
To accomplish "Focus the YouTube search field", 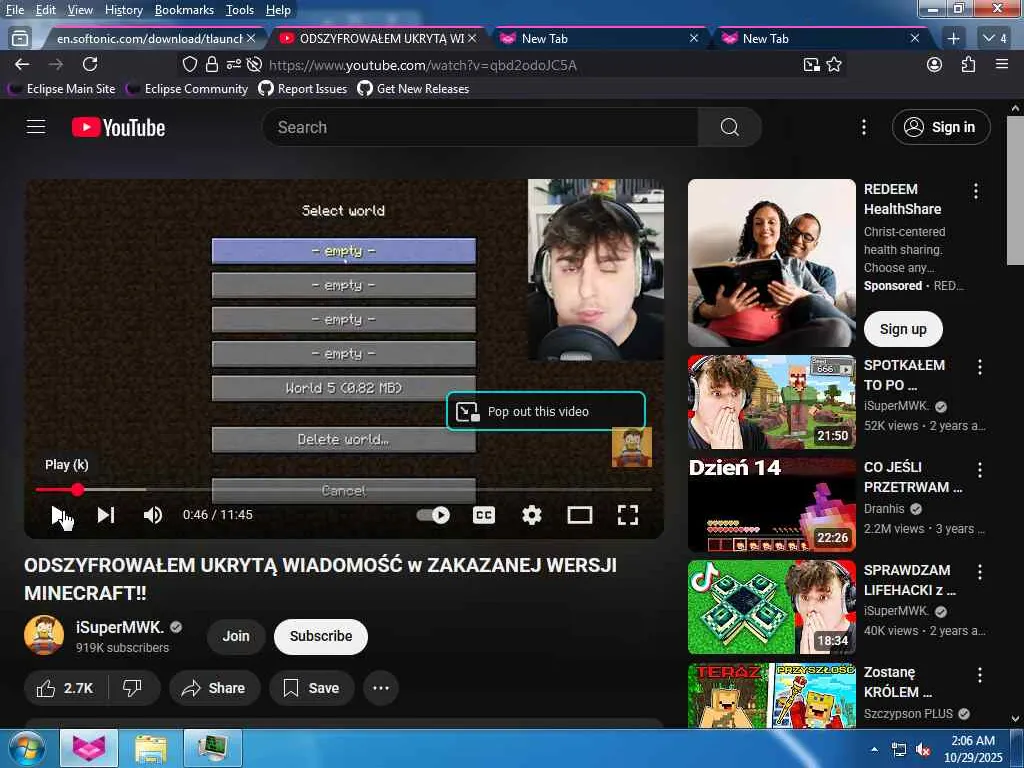I will [480, 127].
